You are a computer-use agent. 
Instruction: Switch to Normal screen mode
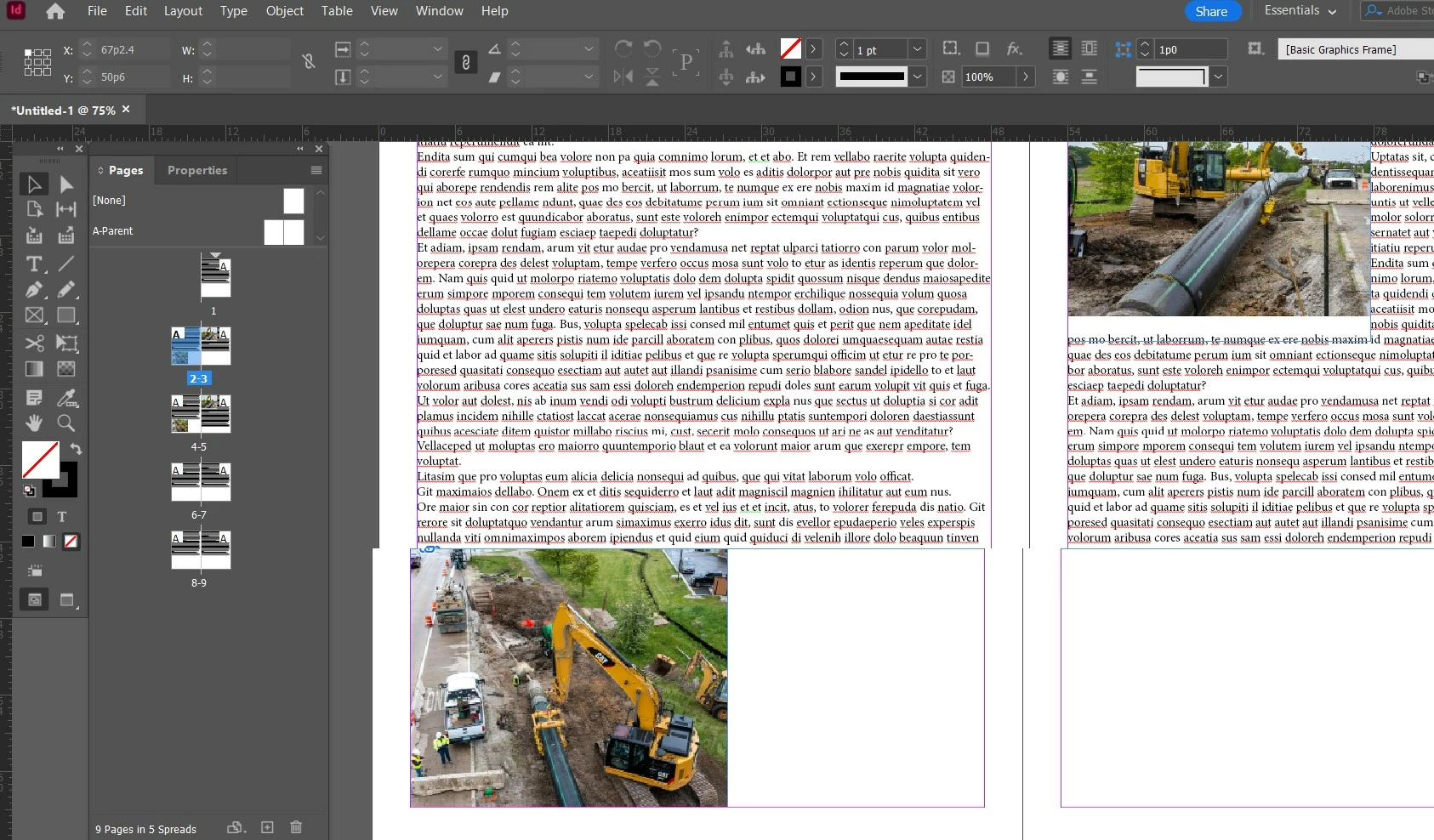point(35,599)
